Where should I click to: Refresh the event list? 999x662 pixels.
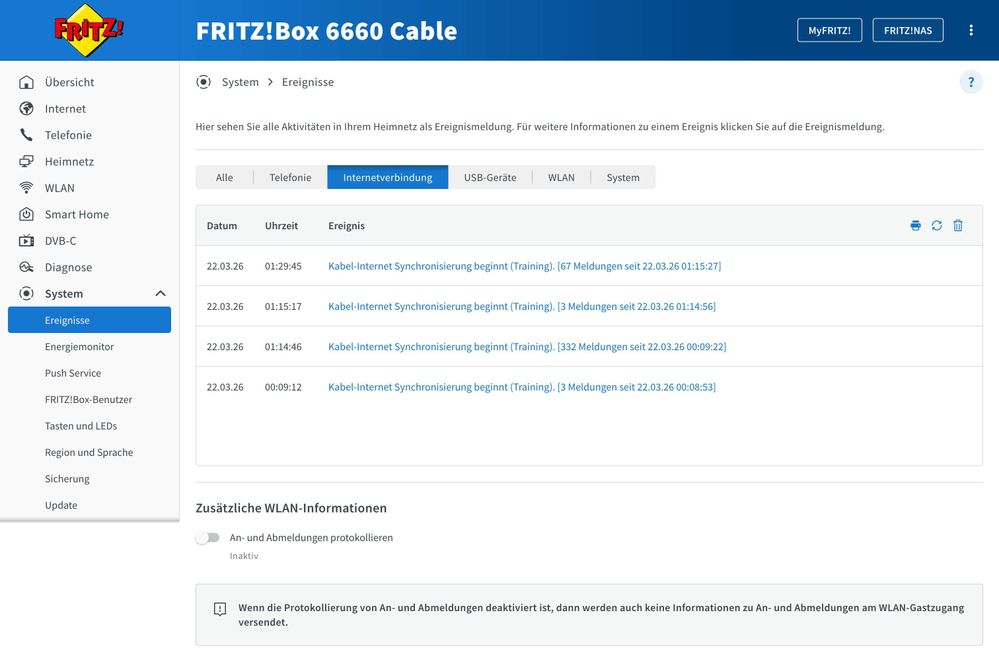tap(937, 226)
